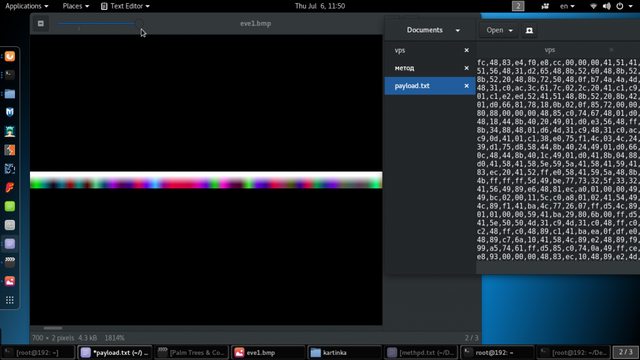Click the zoom slider in image viewer
Screen dimensions: 640x360
99,23
